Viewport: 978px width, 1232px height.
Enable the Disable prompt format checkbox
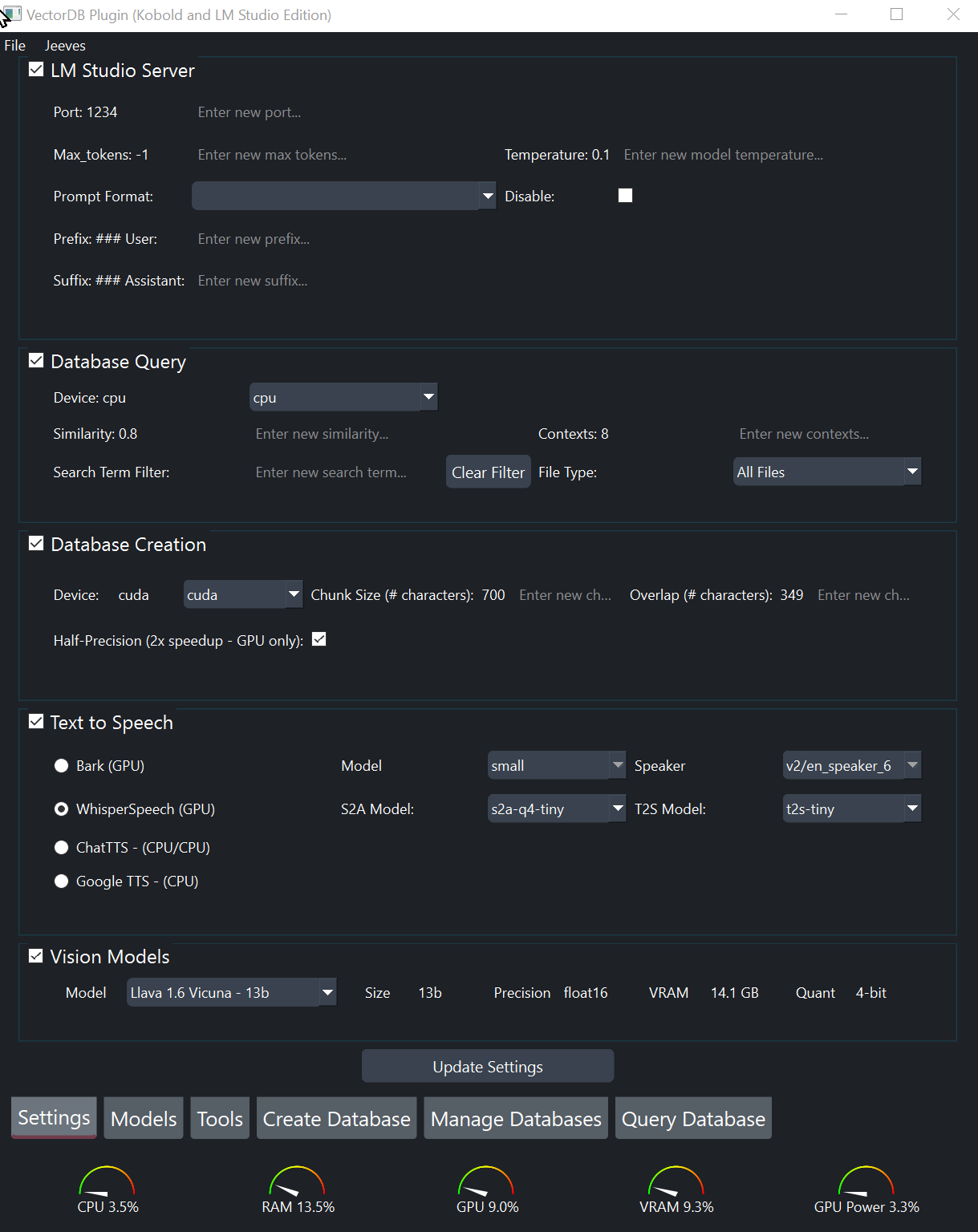626,196
